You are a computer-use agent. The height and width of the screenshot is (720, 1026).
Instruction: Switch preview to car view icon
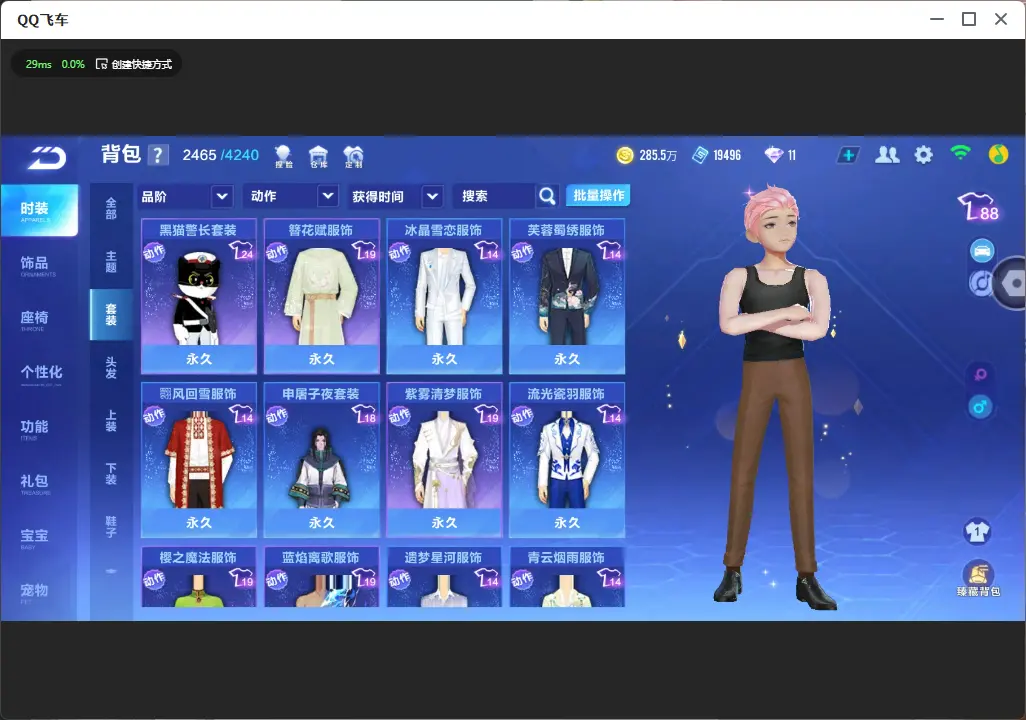click(982, 251)
